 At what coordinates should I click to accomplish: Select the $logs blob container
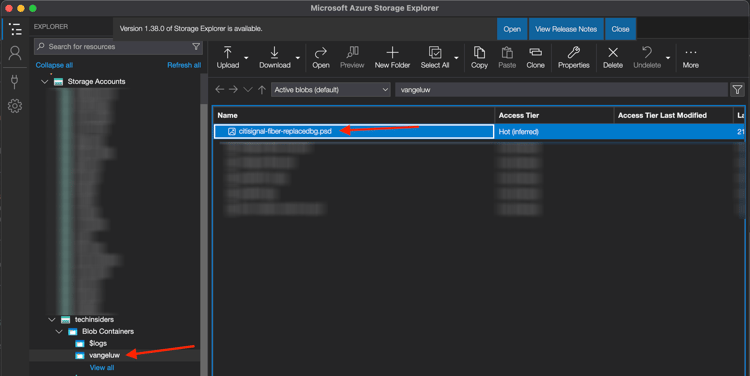98,343
